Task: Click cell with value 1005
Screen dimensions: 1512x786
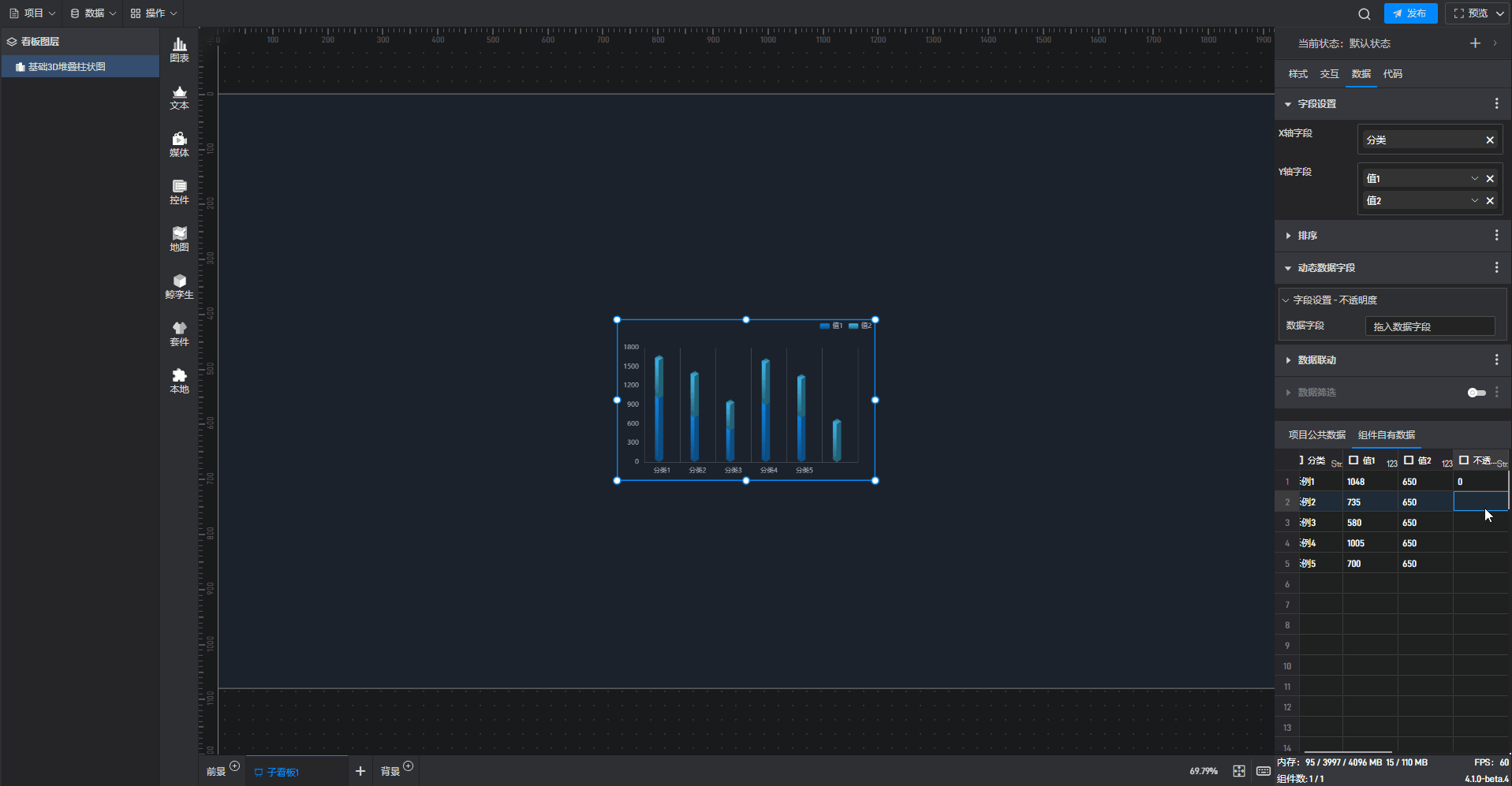Action: pyautogui.click(x=1369, y=543)
